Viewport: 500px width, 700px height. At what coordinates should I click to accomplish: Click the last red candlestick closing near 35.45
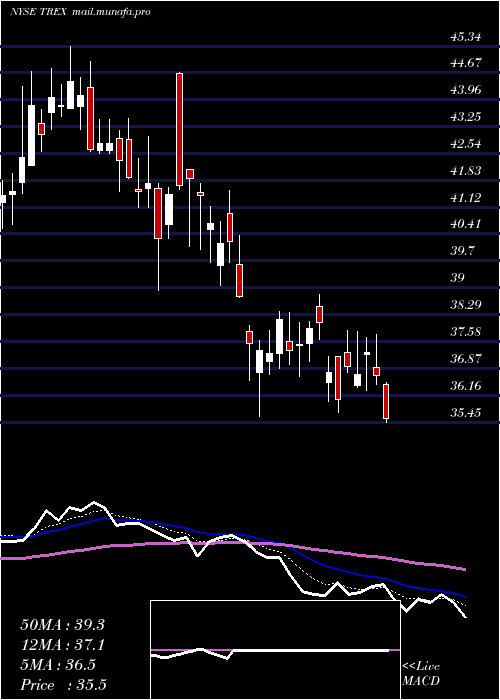click(386, 401)
